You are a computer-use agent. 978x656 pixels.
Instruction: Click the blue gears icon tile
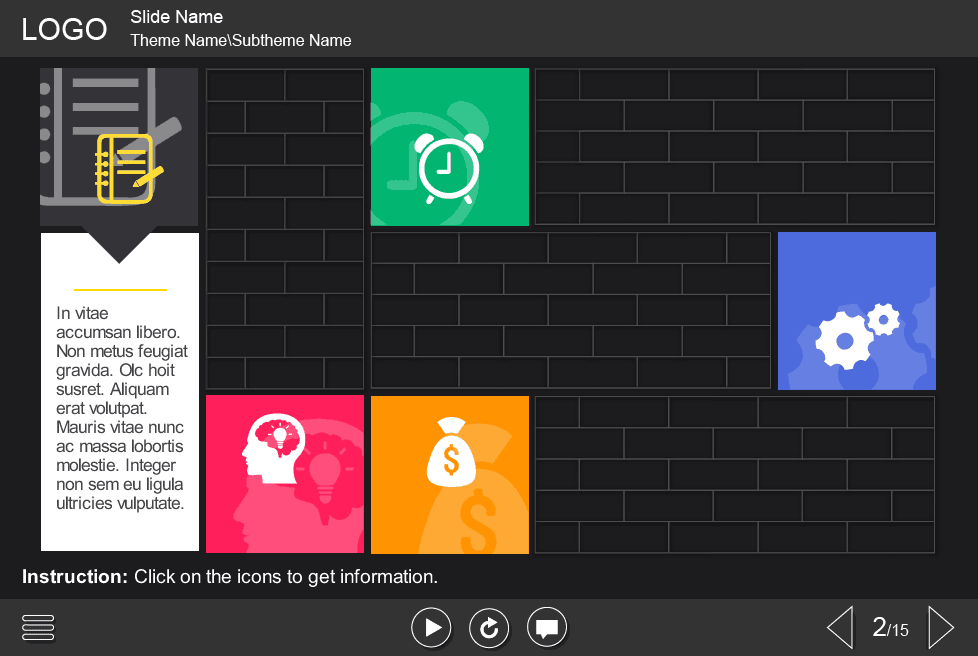[856, 310]
